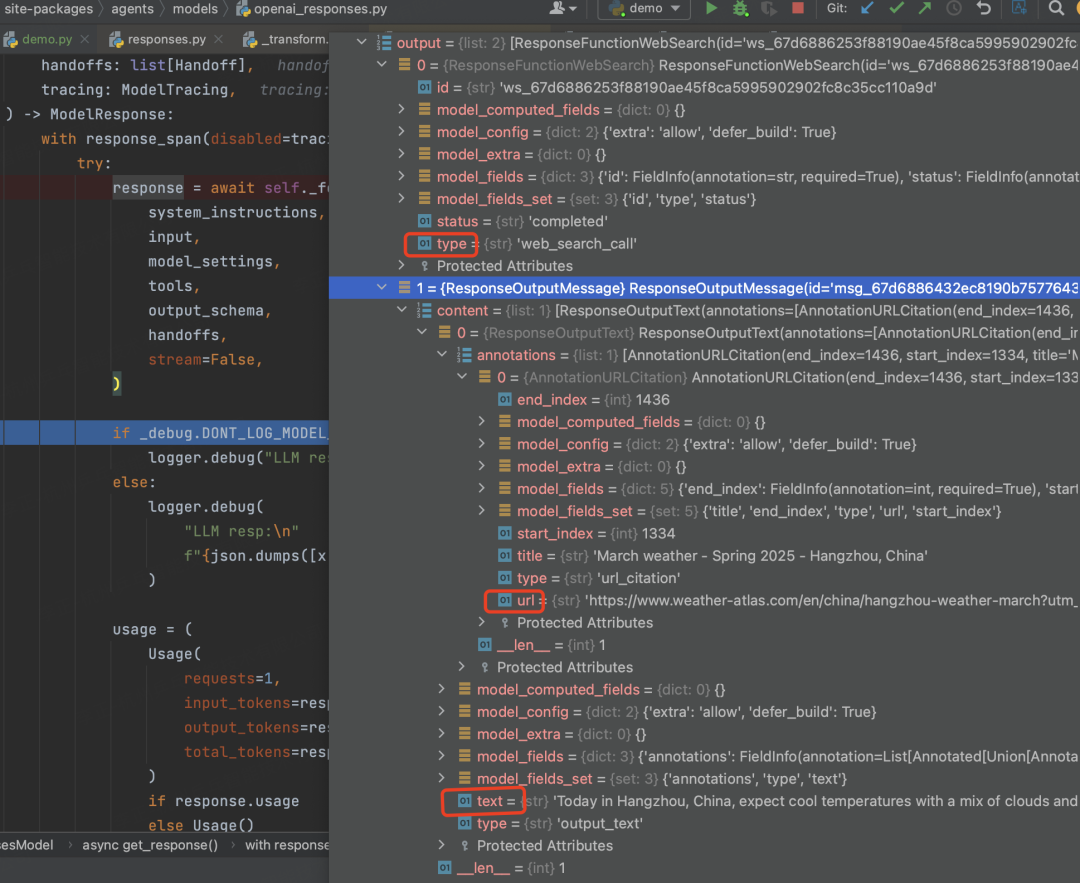Open Search Everywhere magnifying glass
Viewport: 1080px width, 883px height.
pyautogui.click(x=1057, y=9)
